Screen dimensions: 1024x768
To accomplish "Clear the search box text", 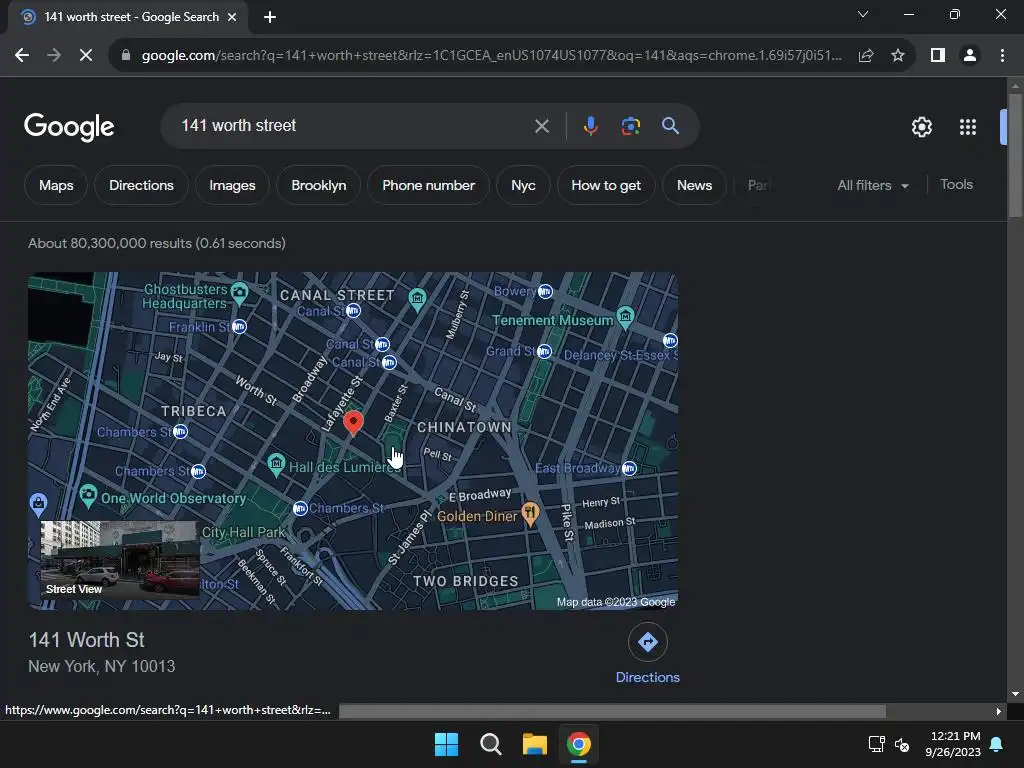I will pos(541,126).
